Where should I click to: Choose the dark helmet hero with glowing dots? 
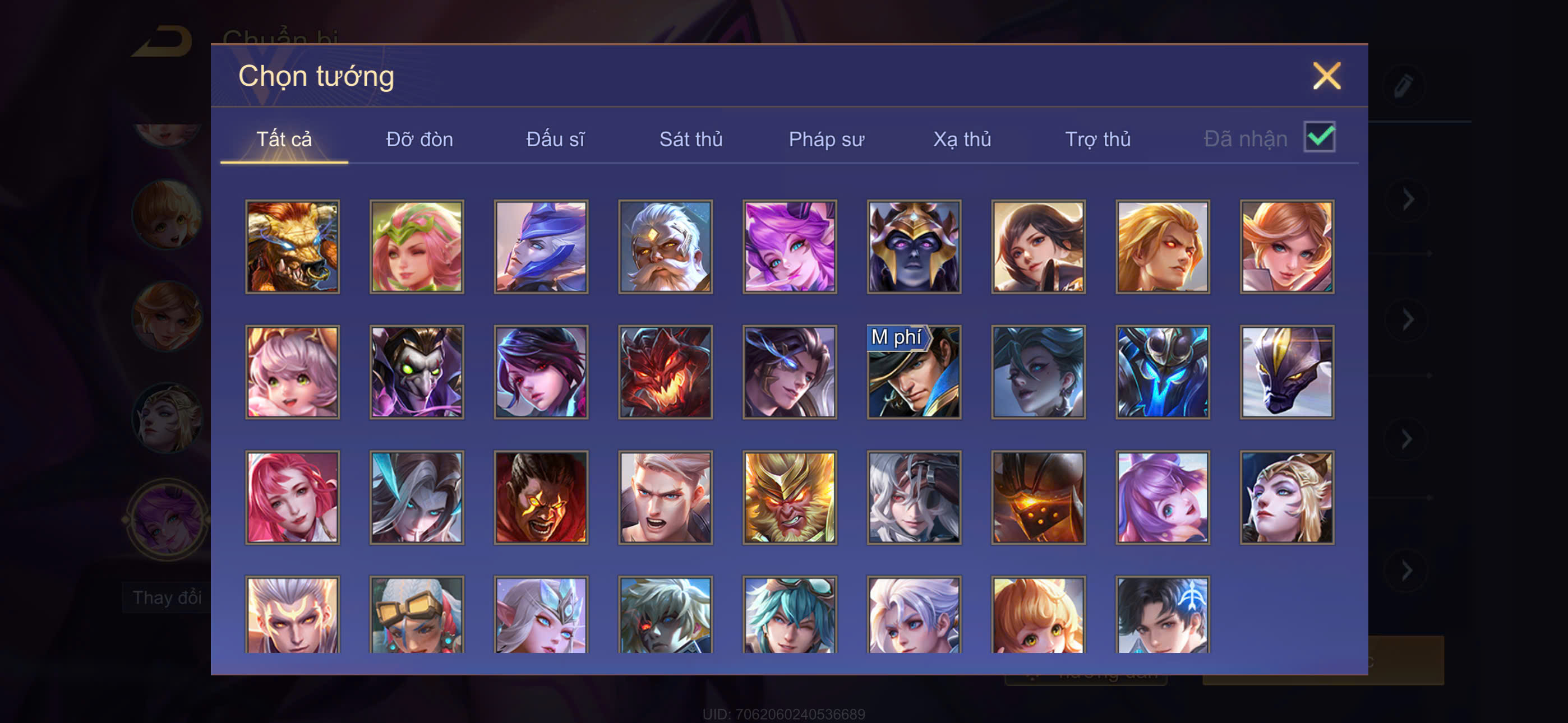click(1038, 497)
